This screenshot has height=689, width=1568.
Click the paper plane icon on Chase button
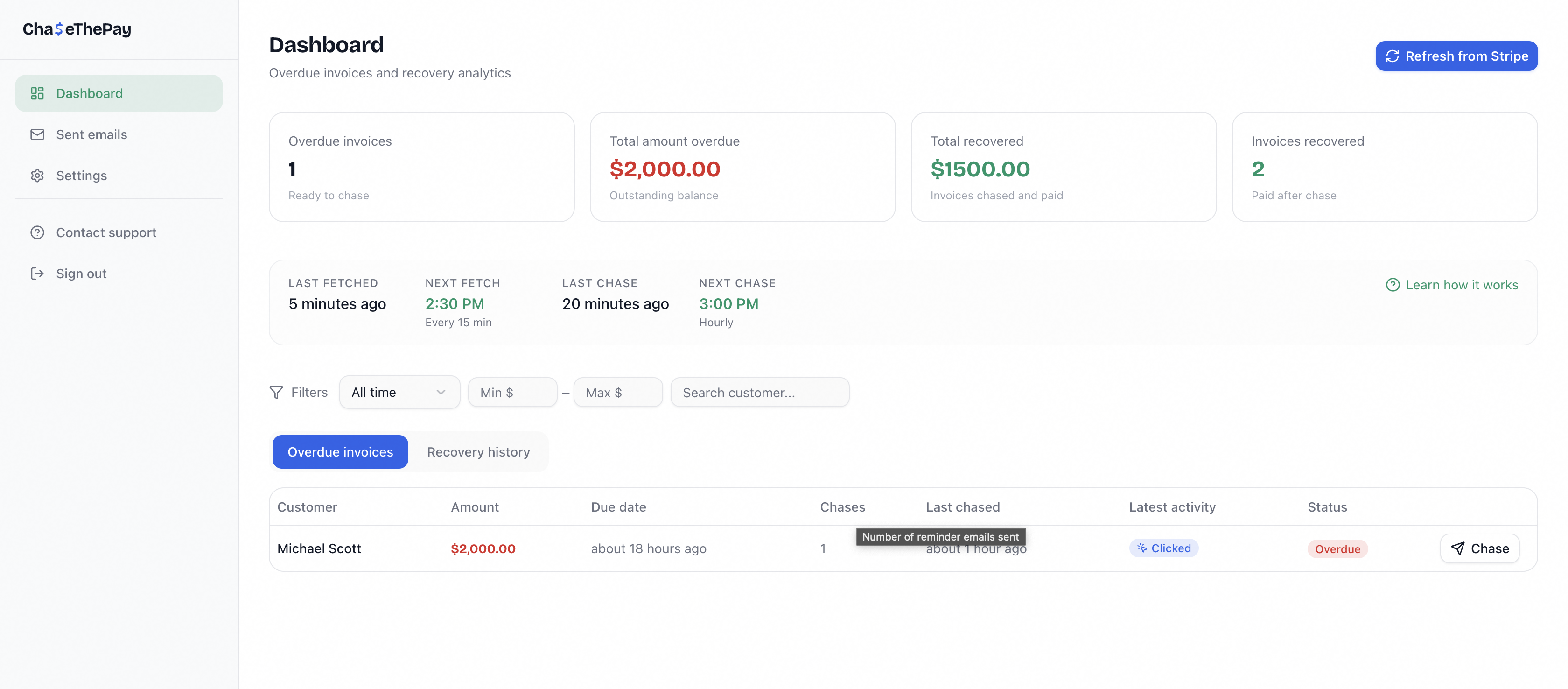[x=1457, y=548]
